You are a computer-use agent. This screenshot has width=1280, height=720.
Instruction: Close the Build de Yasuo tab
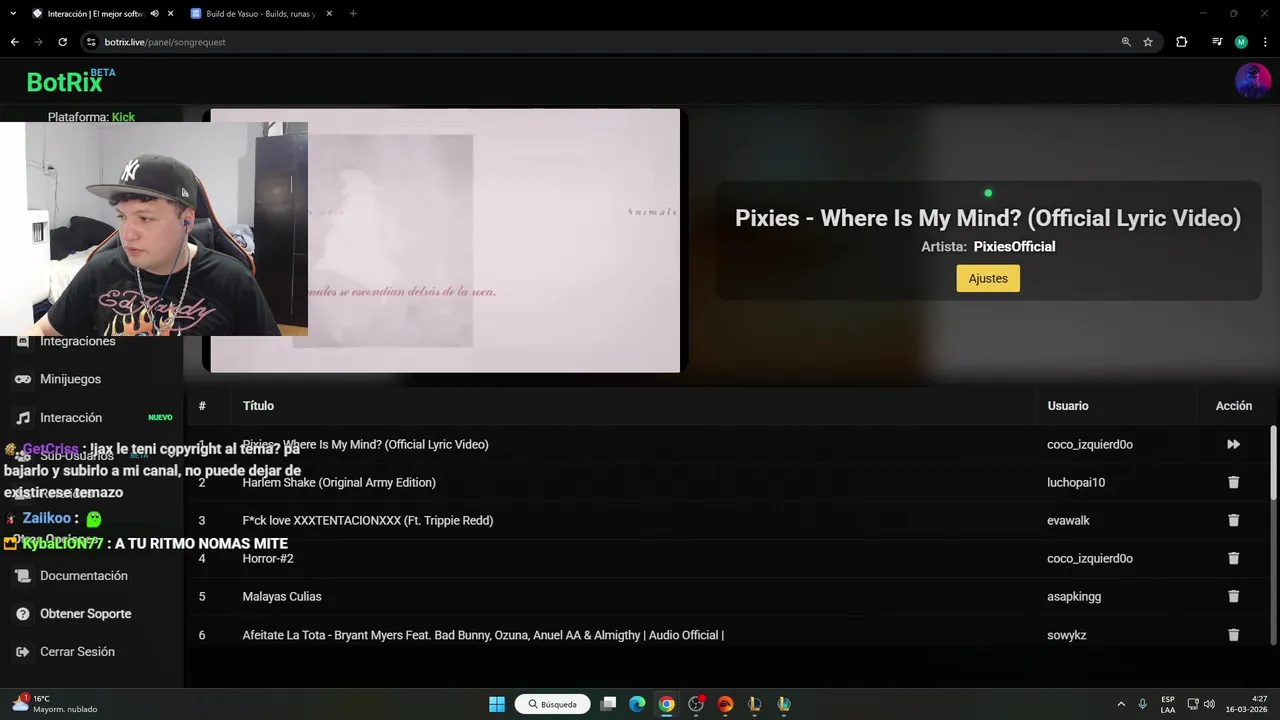click(x=327, y=14)
